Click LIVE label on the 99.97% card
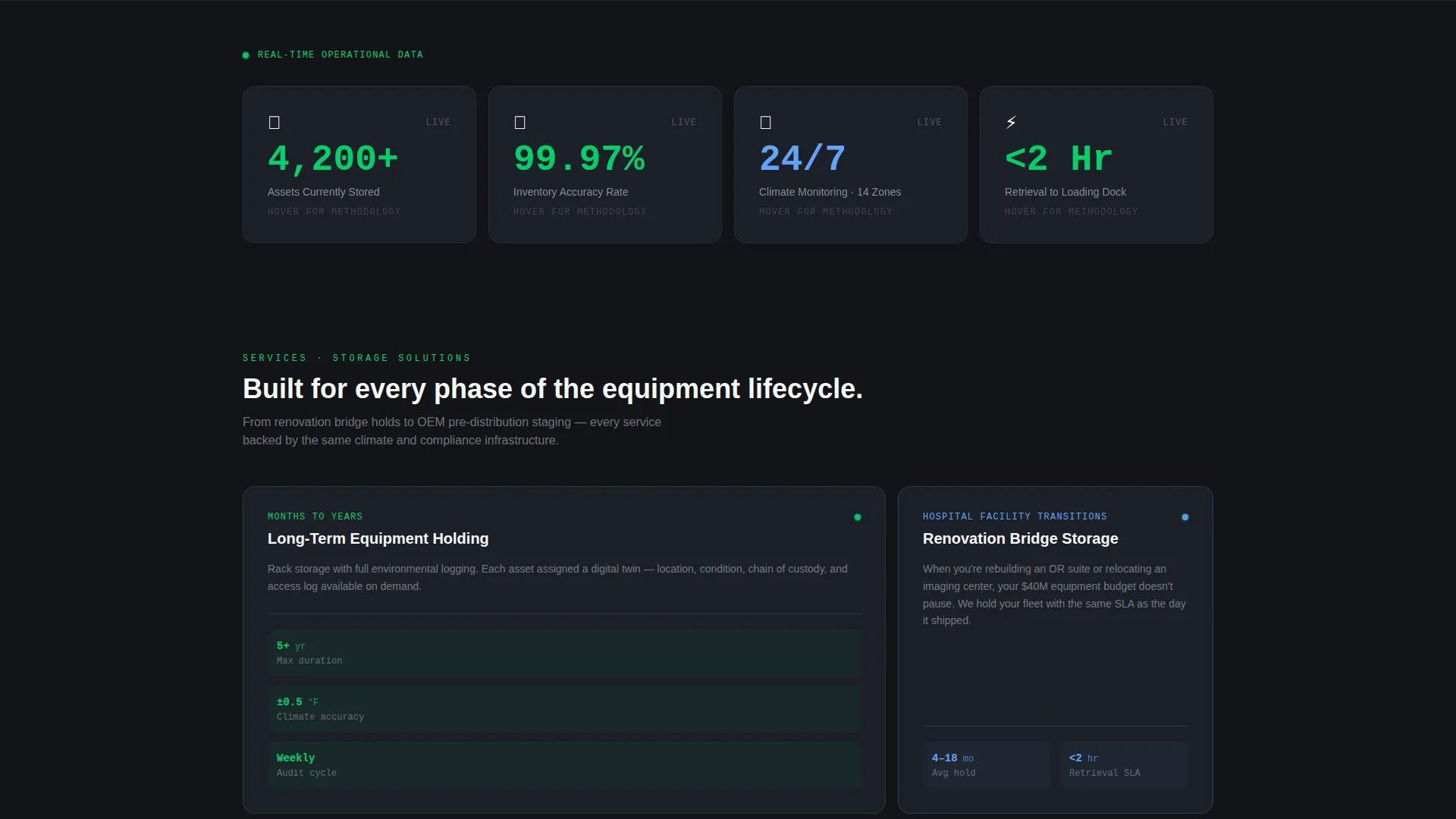Screen dimensions: 1456x819 point(684,122)
